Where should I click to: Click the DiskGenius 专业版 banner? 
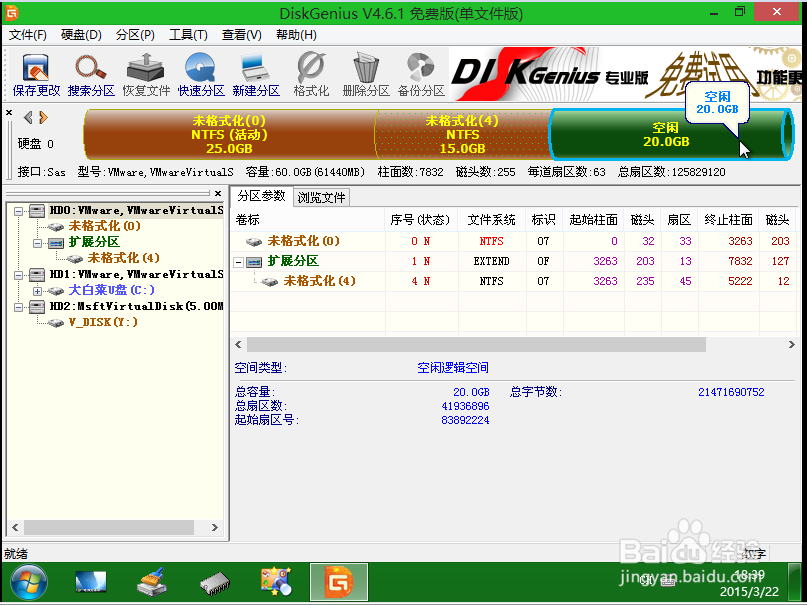[x=625, y=74]
